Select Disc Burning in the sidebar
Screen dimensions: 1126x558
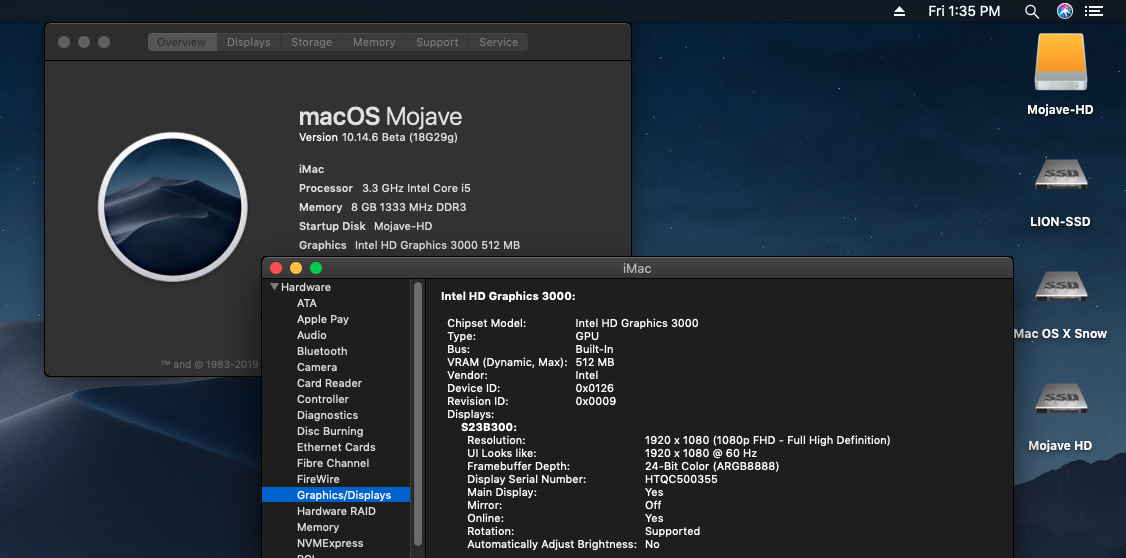(330, 431)
